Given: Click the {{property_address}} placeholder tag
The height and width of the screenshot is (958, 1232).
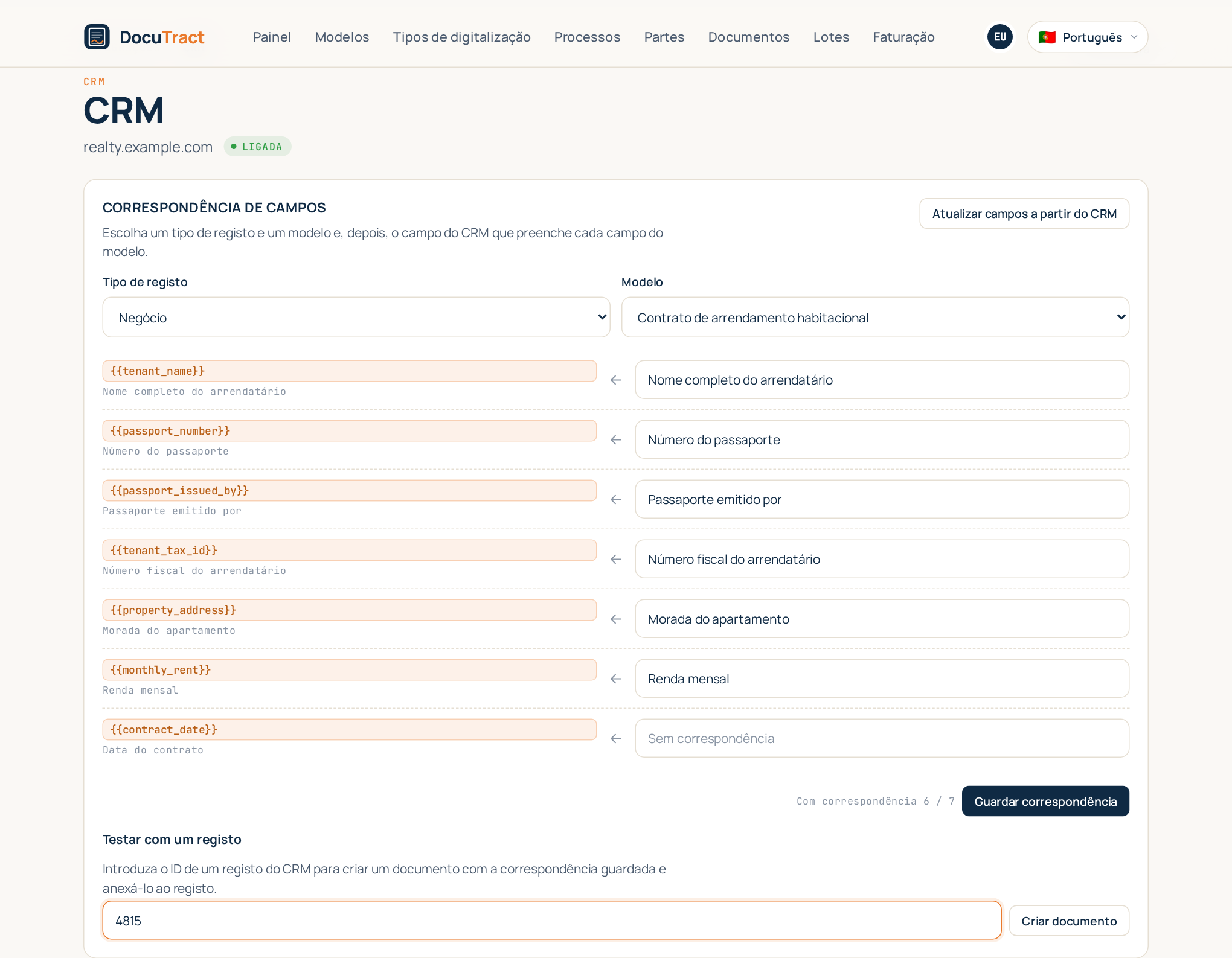Looking at the screenshot, I should coord(349,610).
